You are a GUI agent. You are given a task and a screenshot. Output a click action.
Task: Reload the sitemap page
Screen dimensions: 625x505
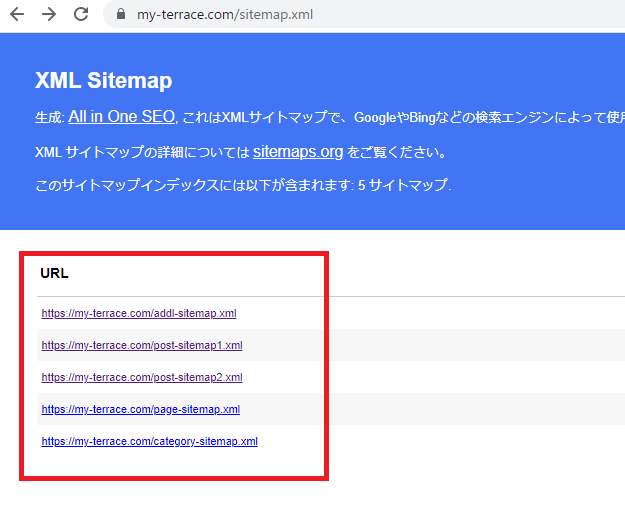click(x=81, y=14)
